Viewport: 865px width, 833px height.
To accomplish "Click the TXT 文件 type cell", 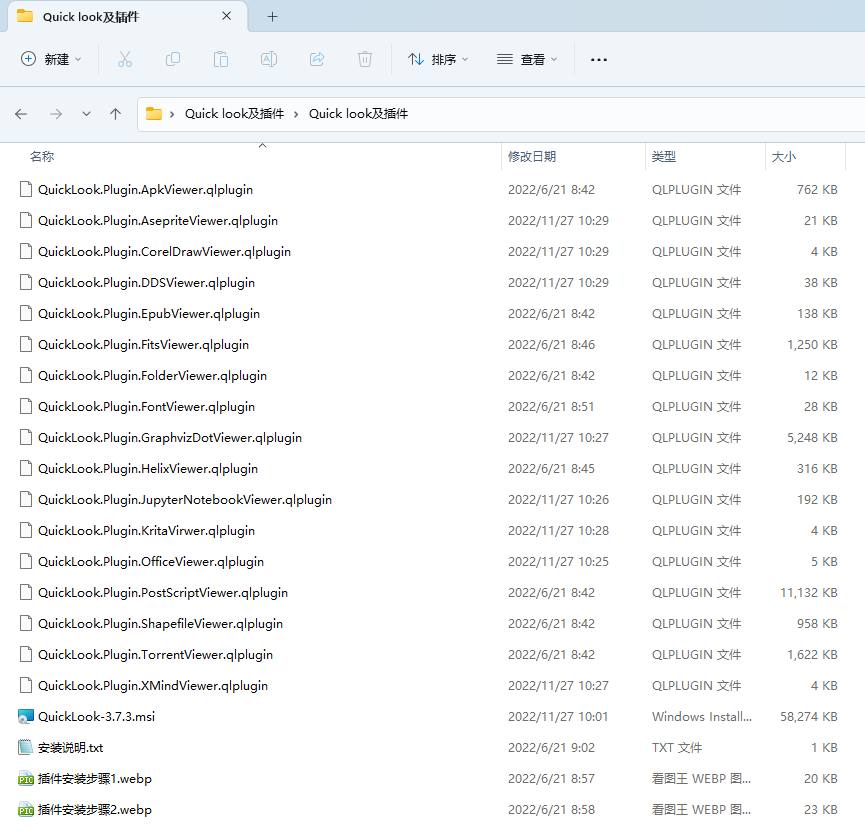I will click(677, 747).
